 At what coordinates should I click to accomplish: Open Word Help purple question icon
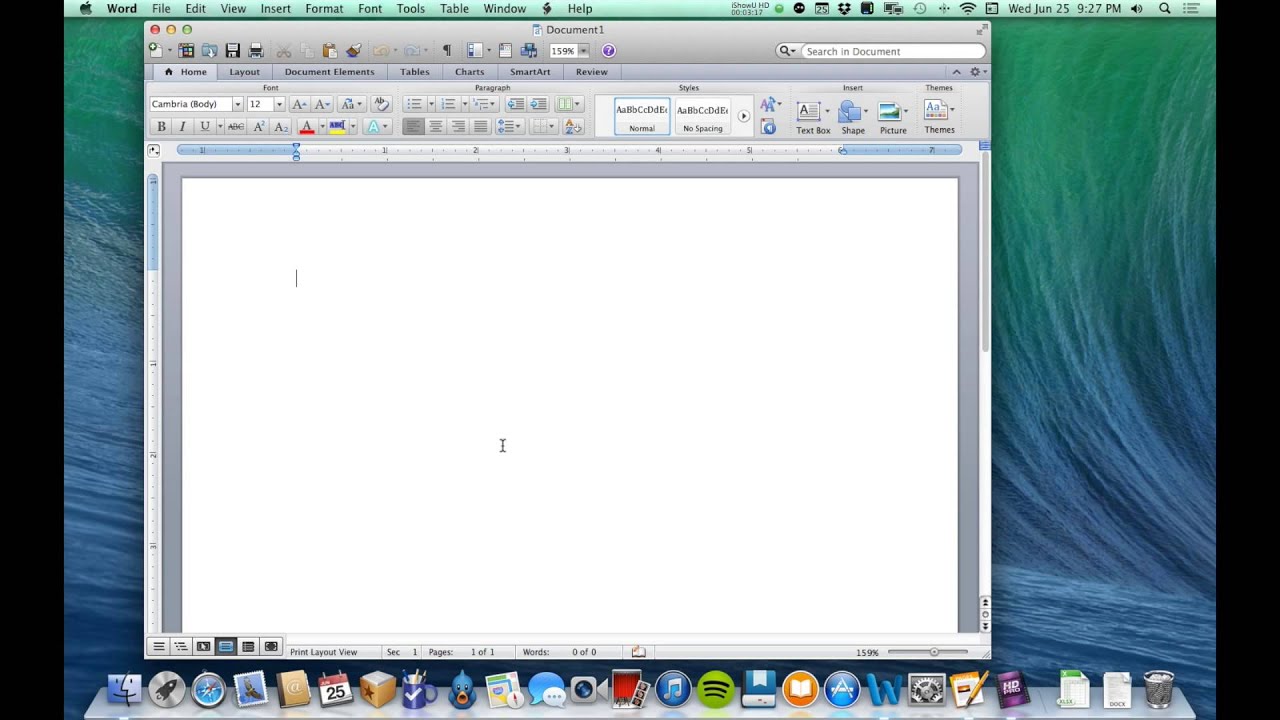(609, 50)
